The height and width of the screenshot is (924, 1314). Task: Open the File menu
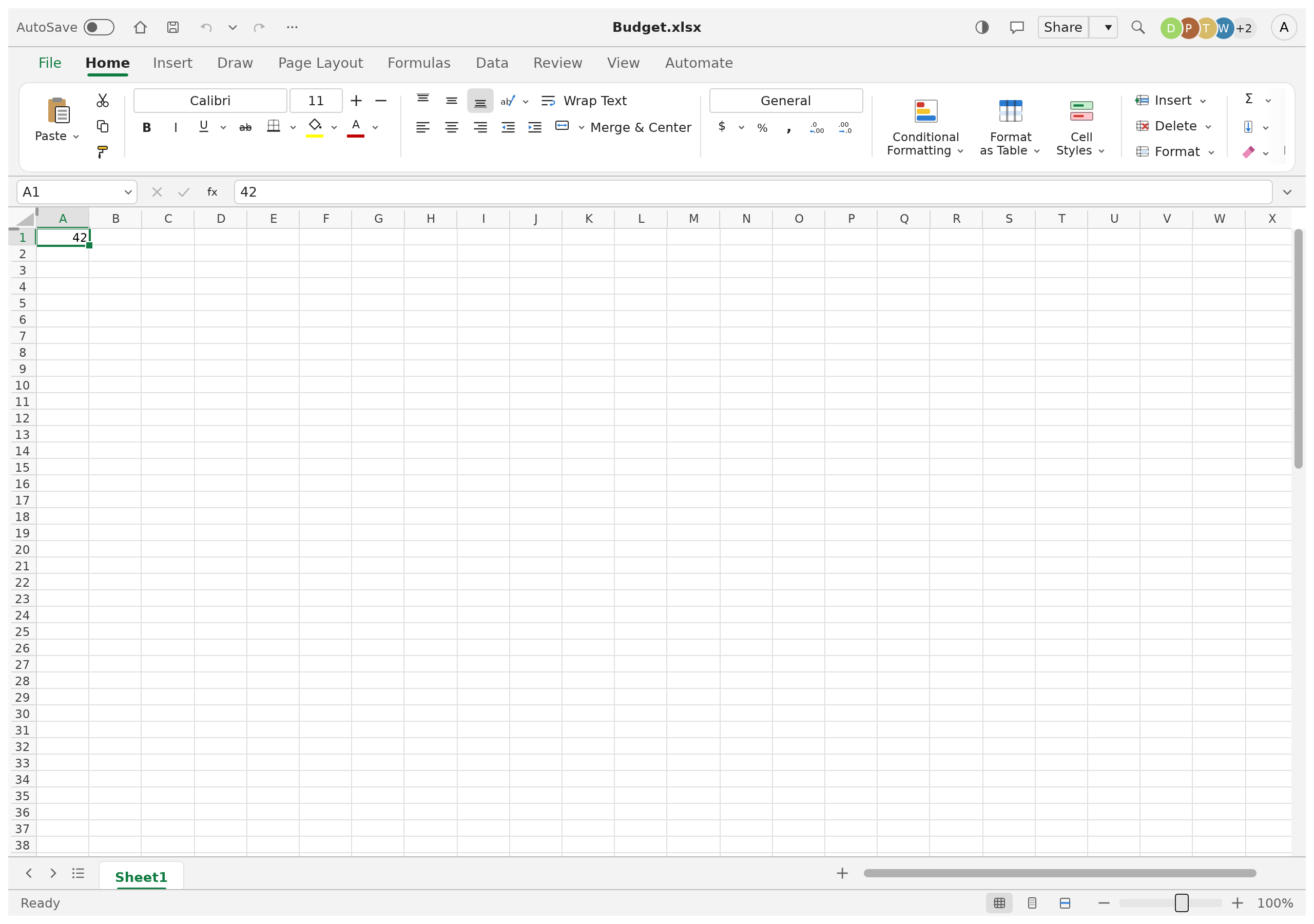[x=50, y=63]
